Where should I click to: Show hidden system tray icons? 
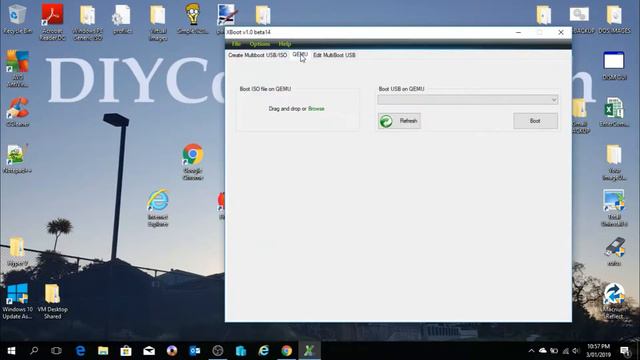[x=531, y=351]
